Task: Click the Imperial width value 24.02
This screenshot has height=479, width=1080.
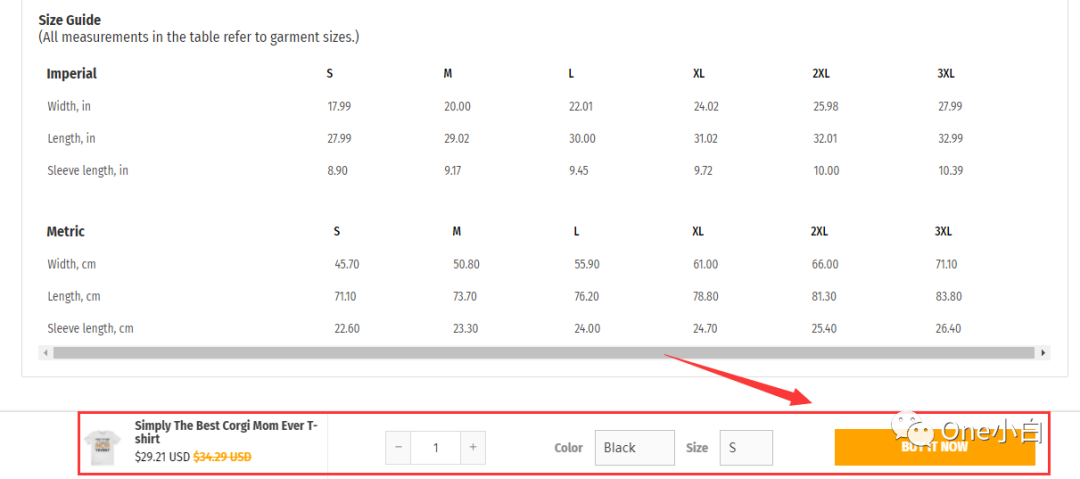Action: click(x=706, y=107)
